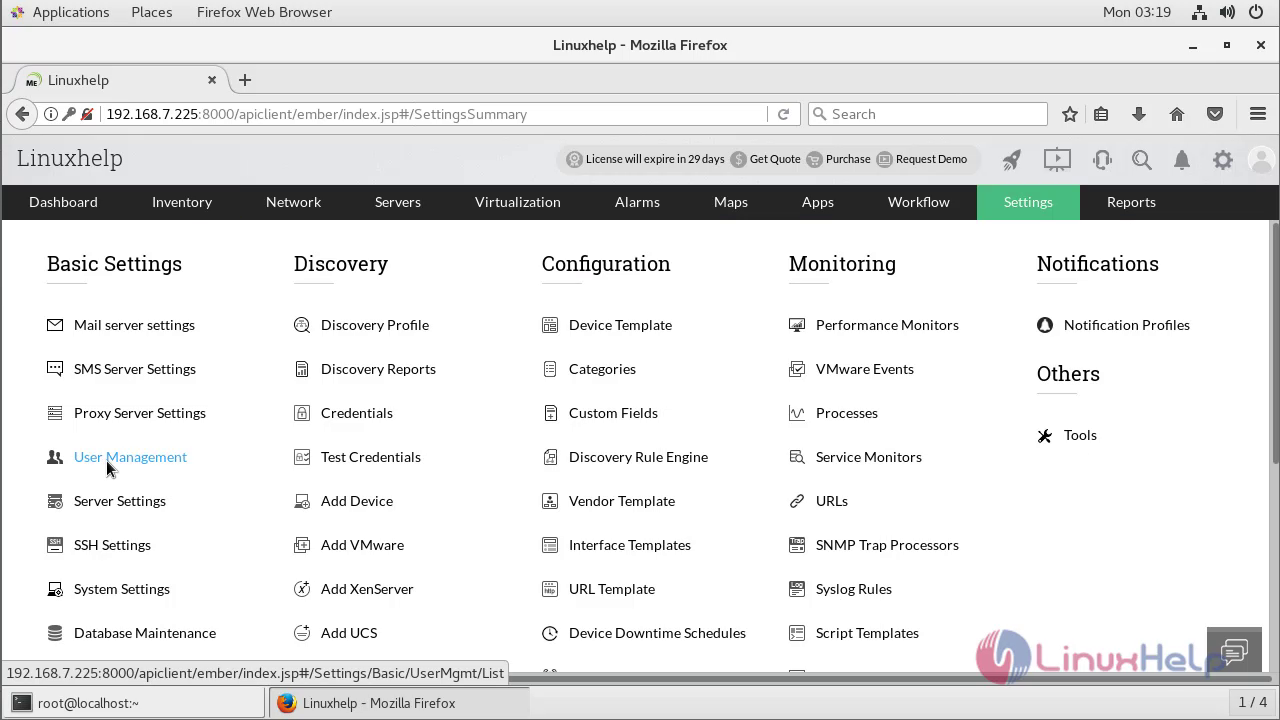
Task: Click the Tools wrench icon
Action: pyautogui.click(x=1045, y=435)
